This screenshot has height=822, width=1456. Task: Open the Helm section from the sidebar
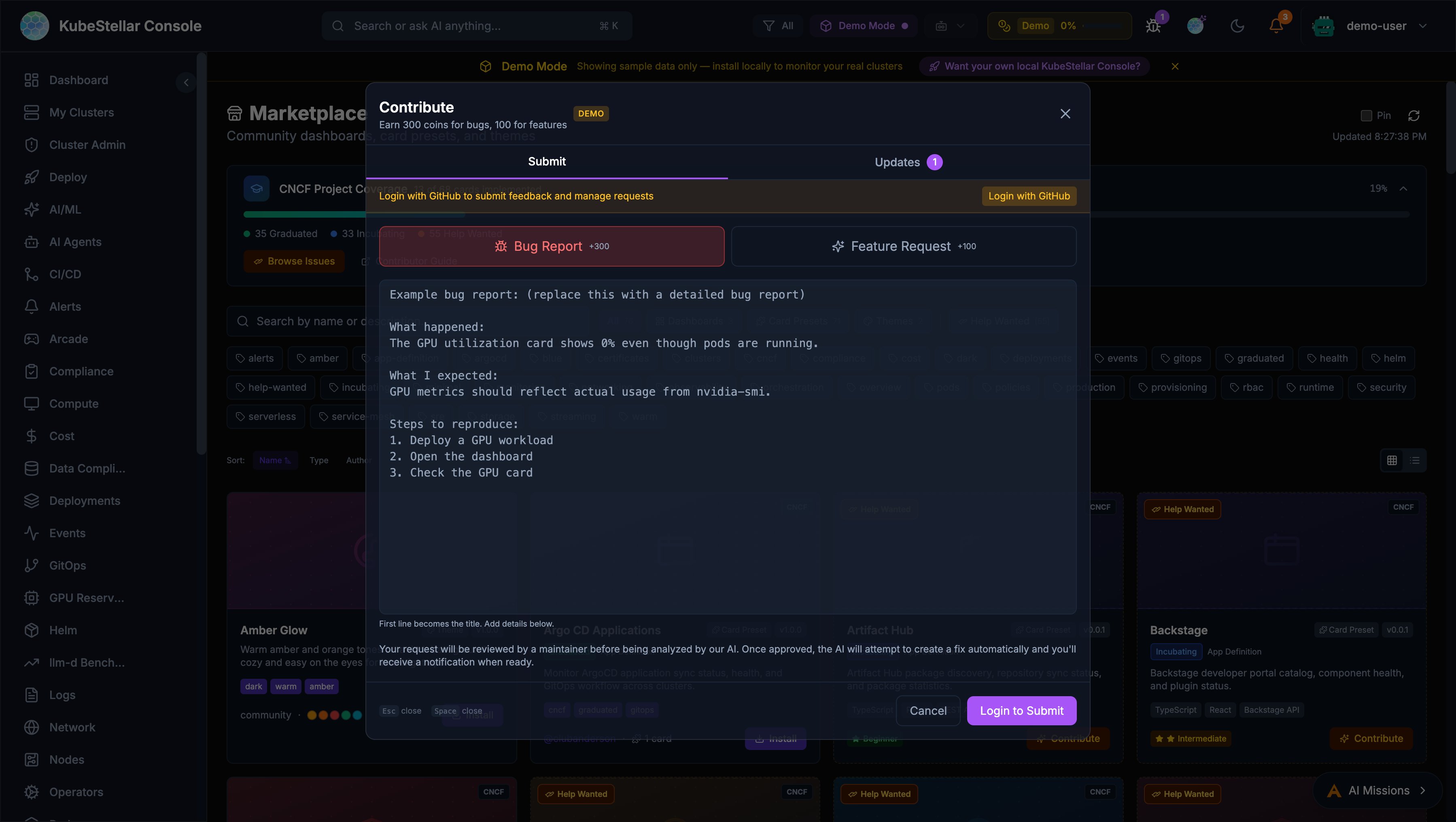coord(63,630)
